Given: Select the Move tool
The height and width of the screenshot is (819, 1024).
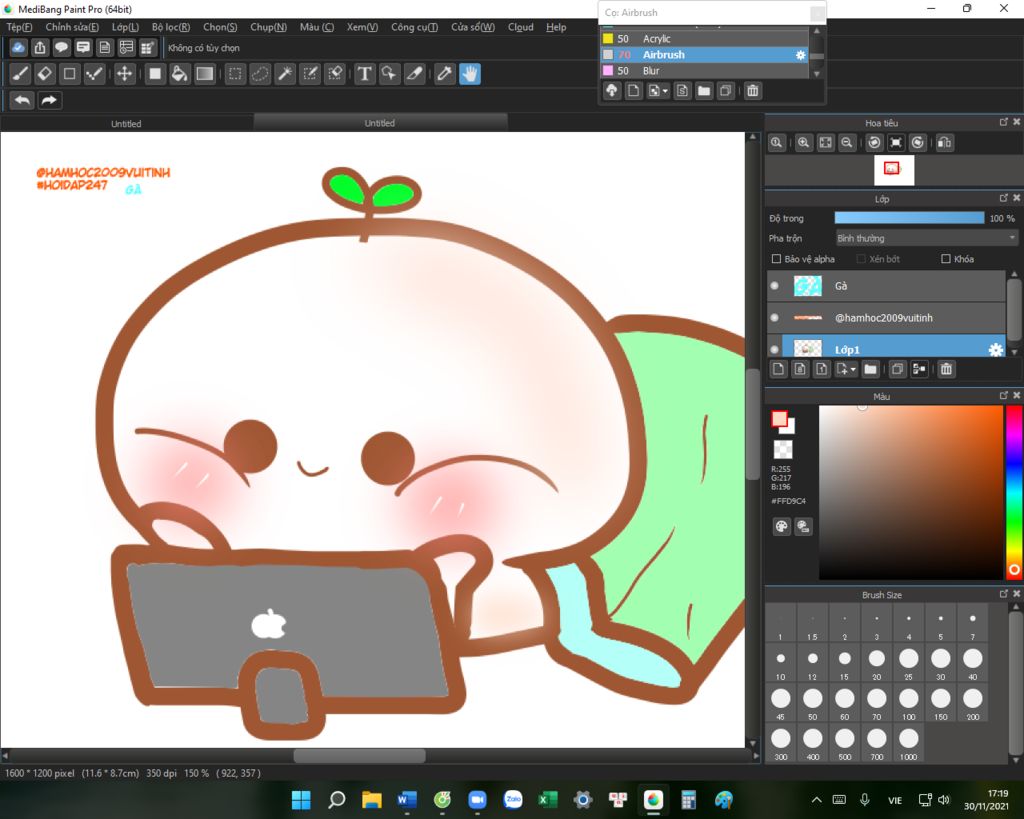Looking at the screenshot, I should [124, 74].
